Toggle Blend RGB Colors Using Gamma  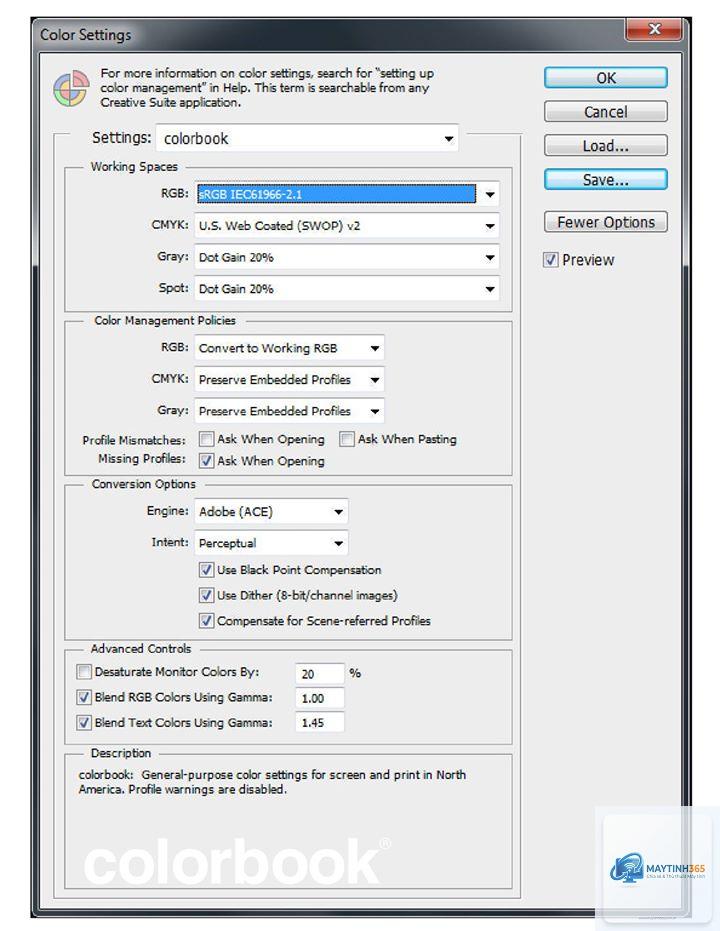[84, 697]
